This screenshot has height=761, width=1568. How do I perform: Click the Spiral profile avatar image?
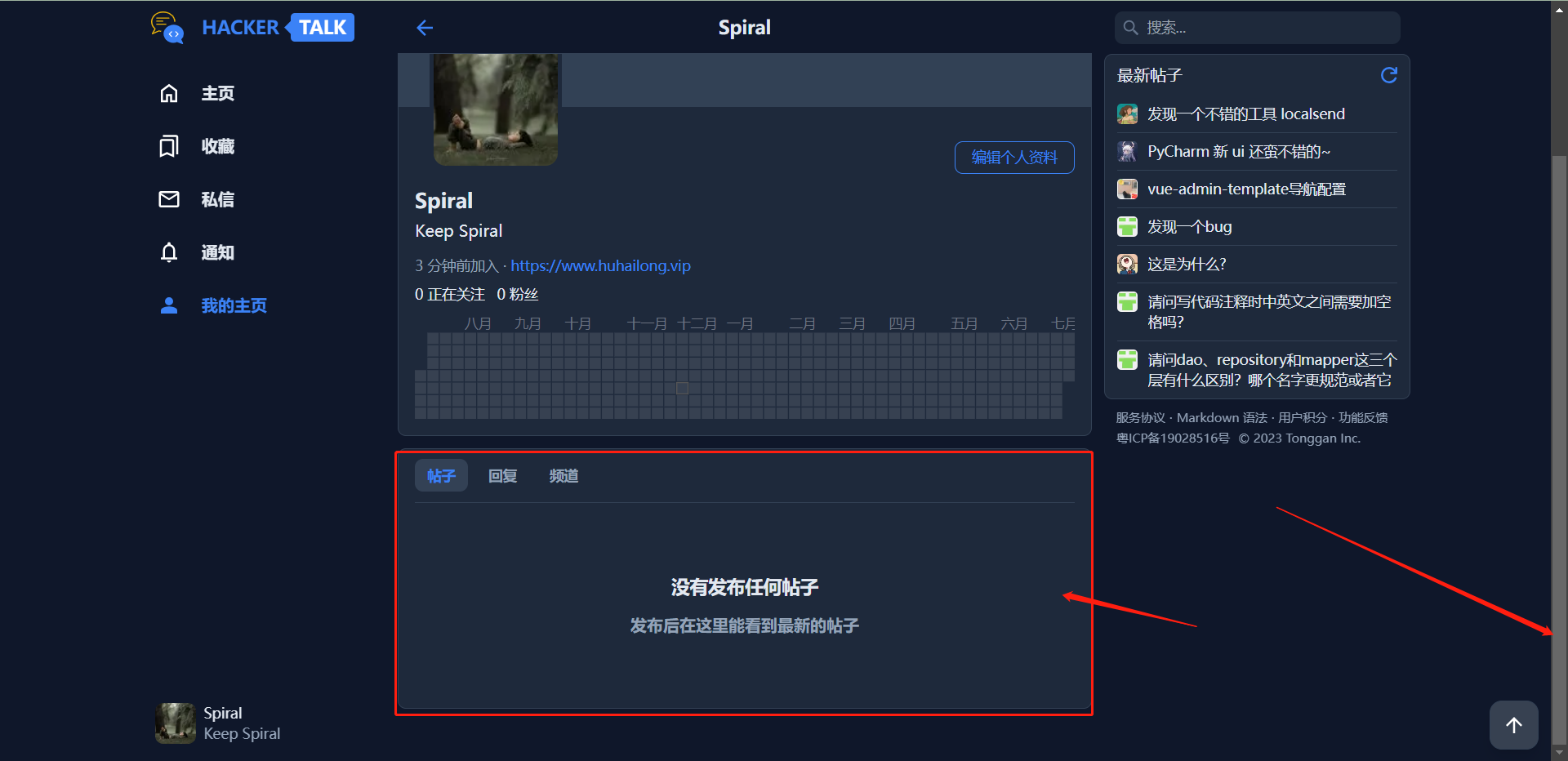click(x=496, y=109)
